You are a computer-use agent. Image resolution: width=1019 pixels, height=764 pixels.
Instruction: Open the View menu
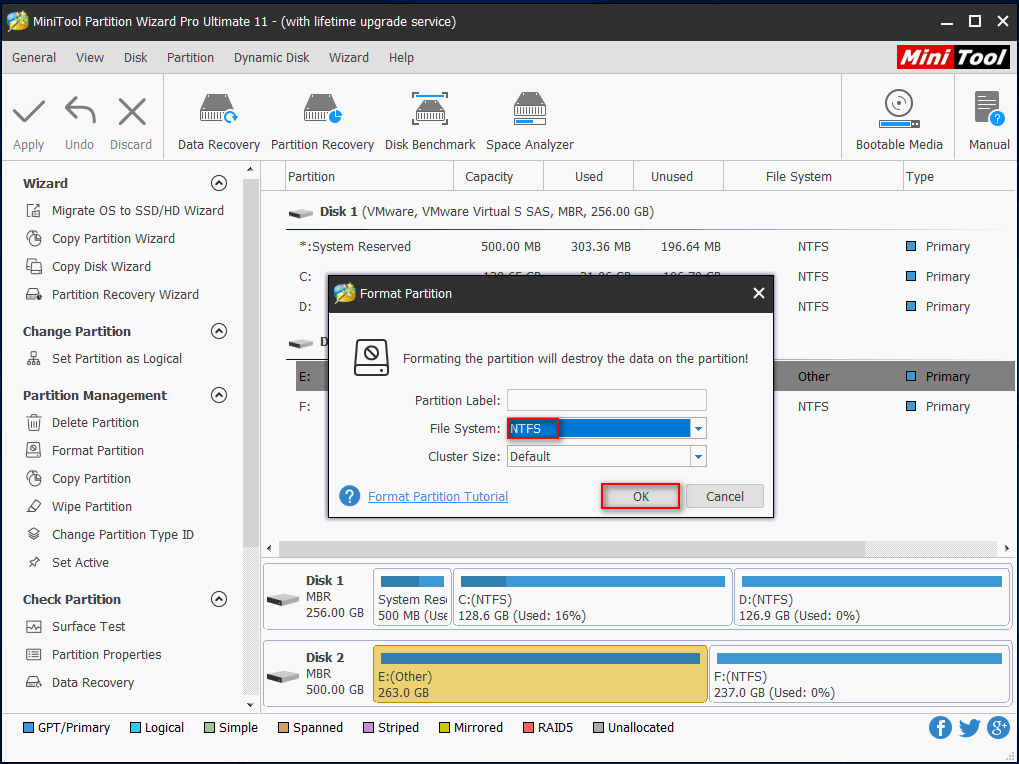(x=90, y=57)
